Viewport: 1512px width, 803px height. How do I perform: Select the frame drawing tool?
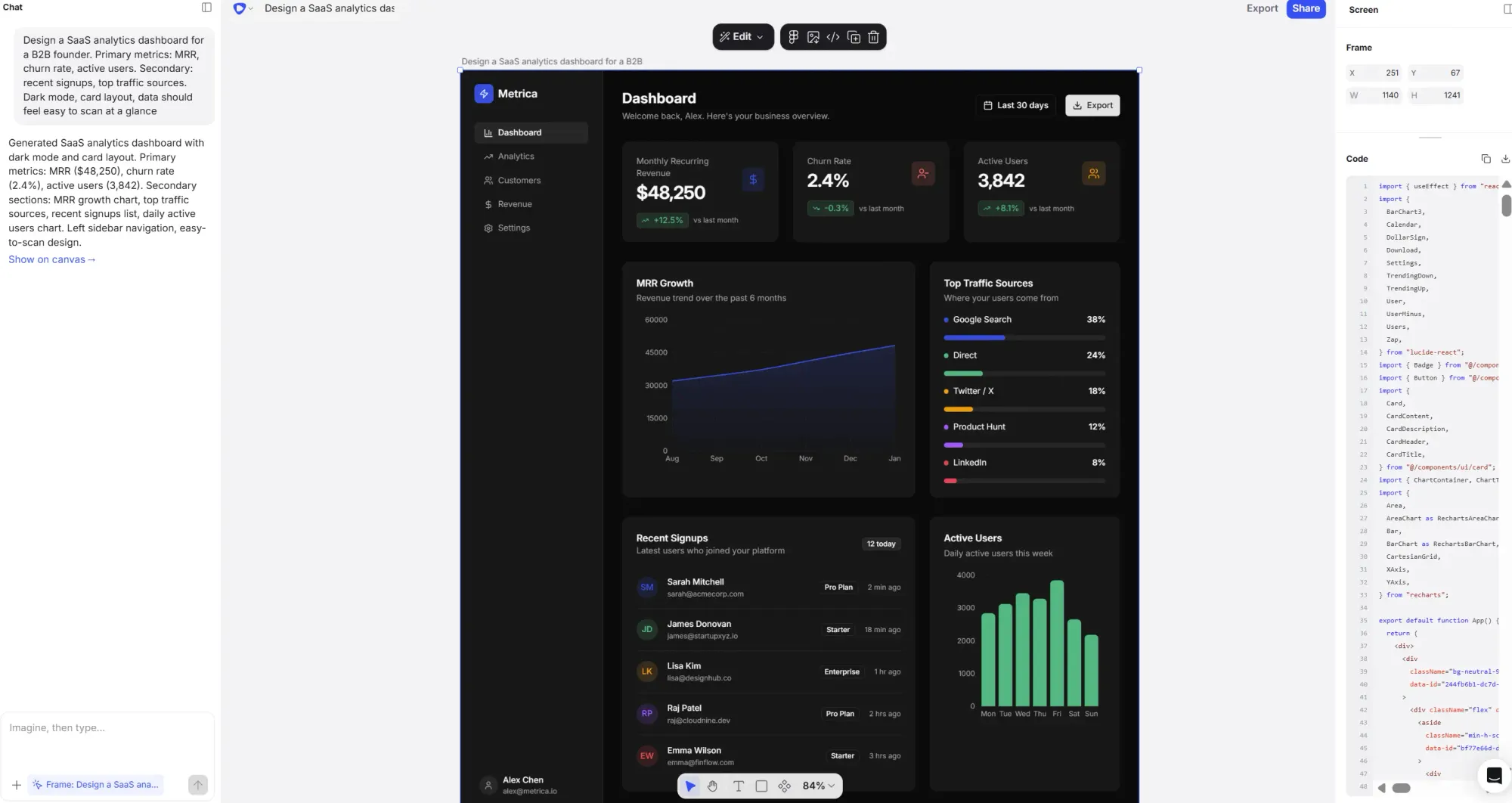[x=761, y=786]
